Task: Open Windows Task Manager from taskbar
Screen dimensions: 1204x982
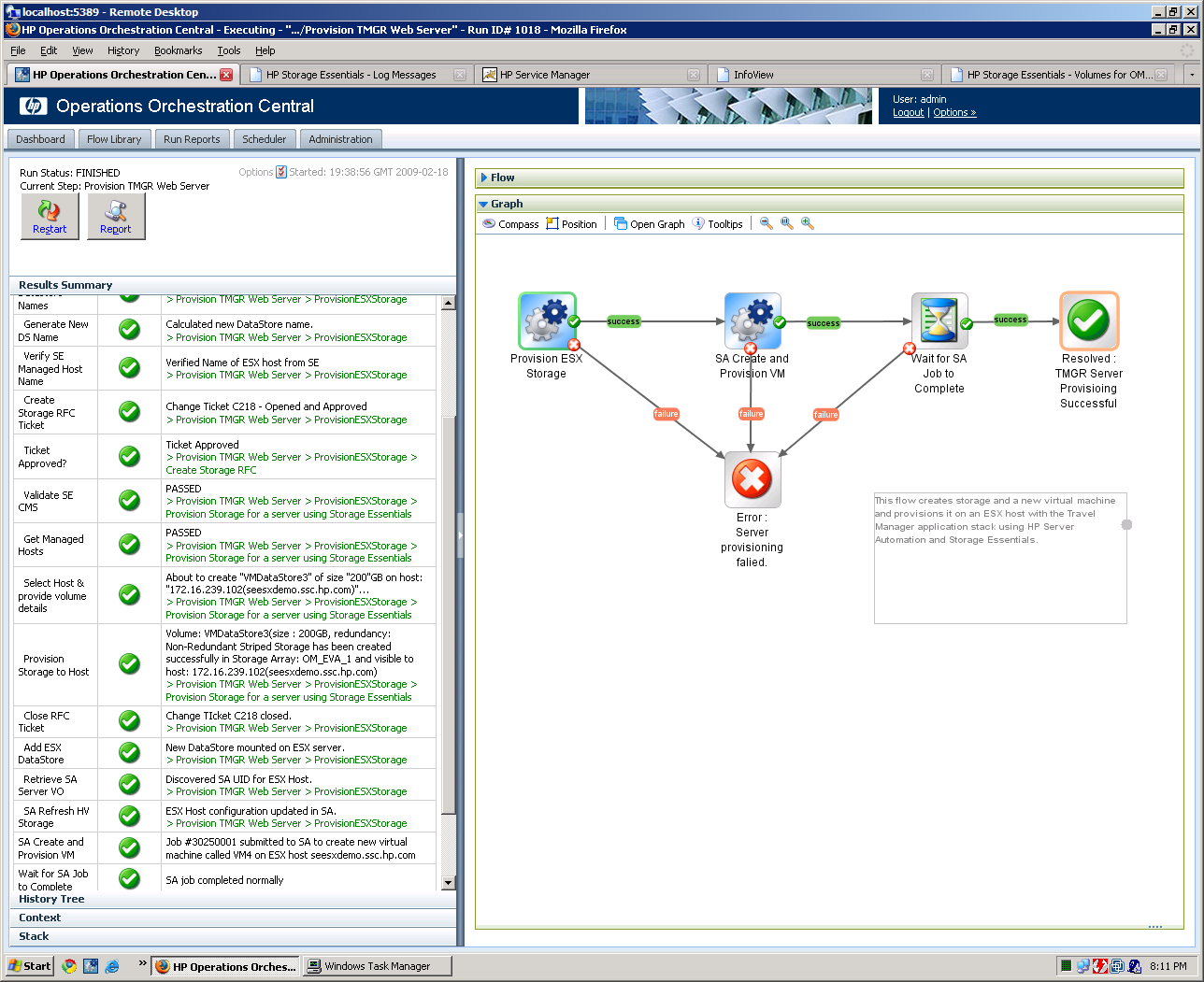Action: pyautogui.click(x=379, y=966)
